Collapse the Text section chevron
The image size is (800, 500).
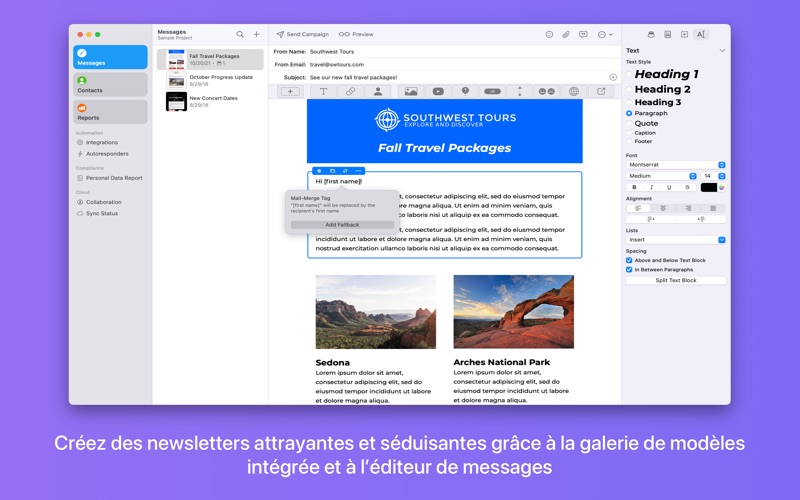(x=722, y=51)
